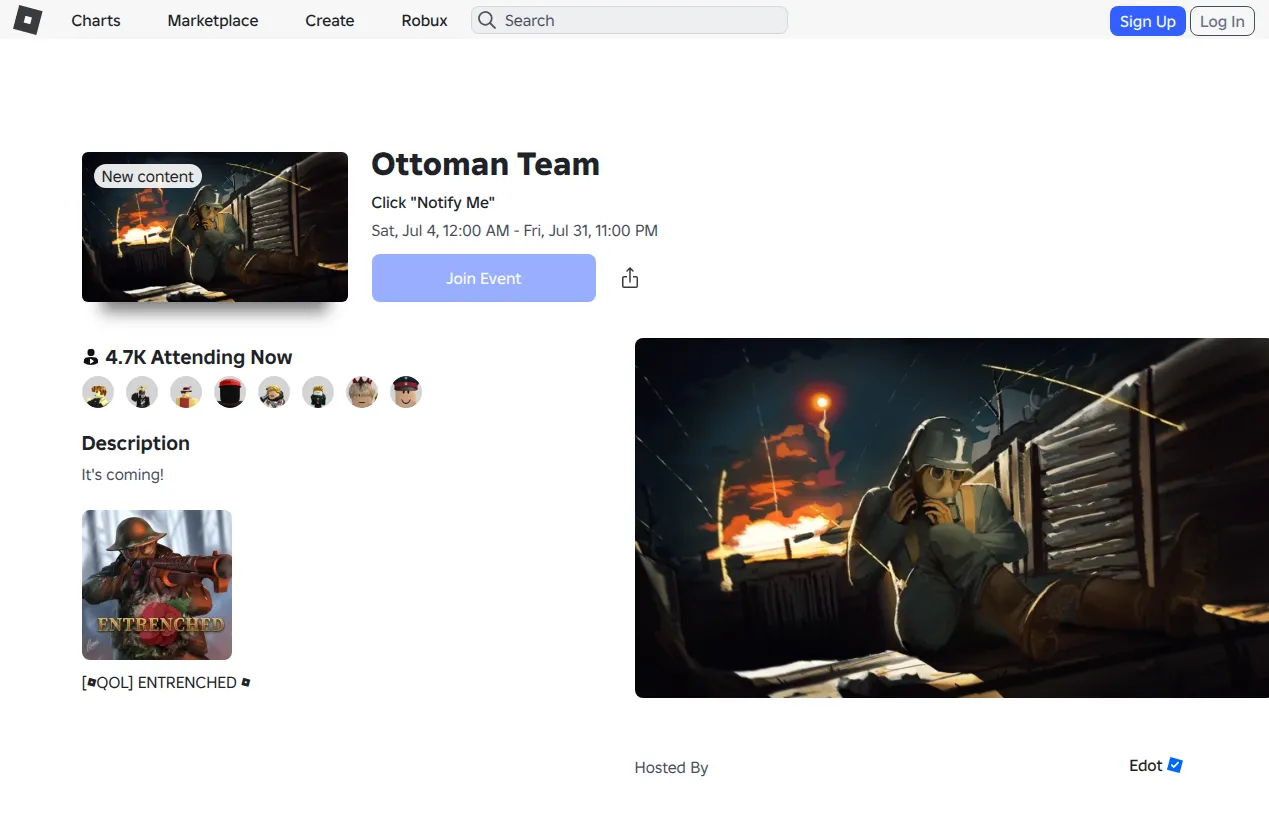Open the fifth attendee avatar with blonde hair
The height and width of the screenshot is (823, 1269).
274,392
